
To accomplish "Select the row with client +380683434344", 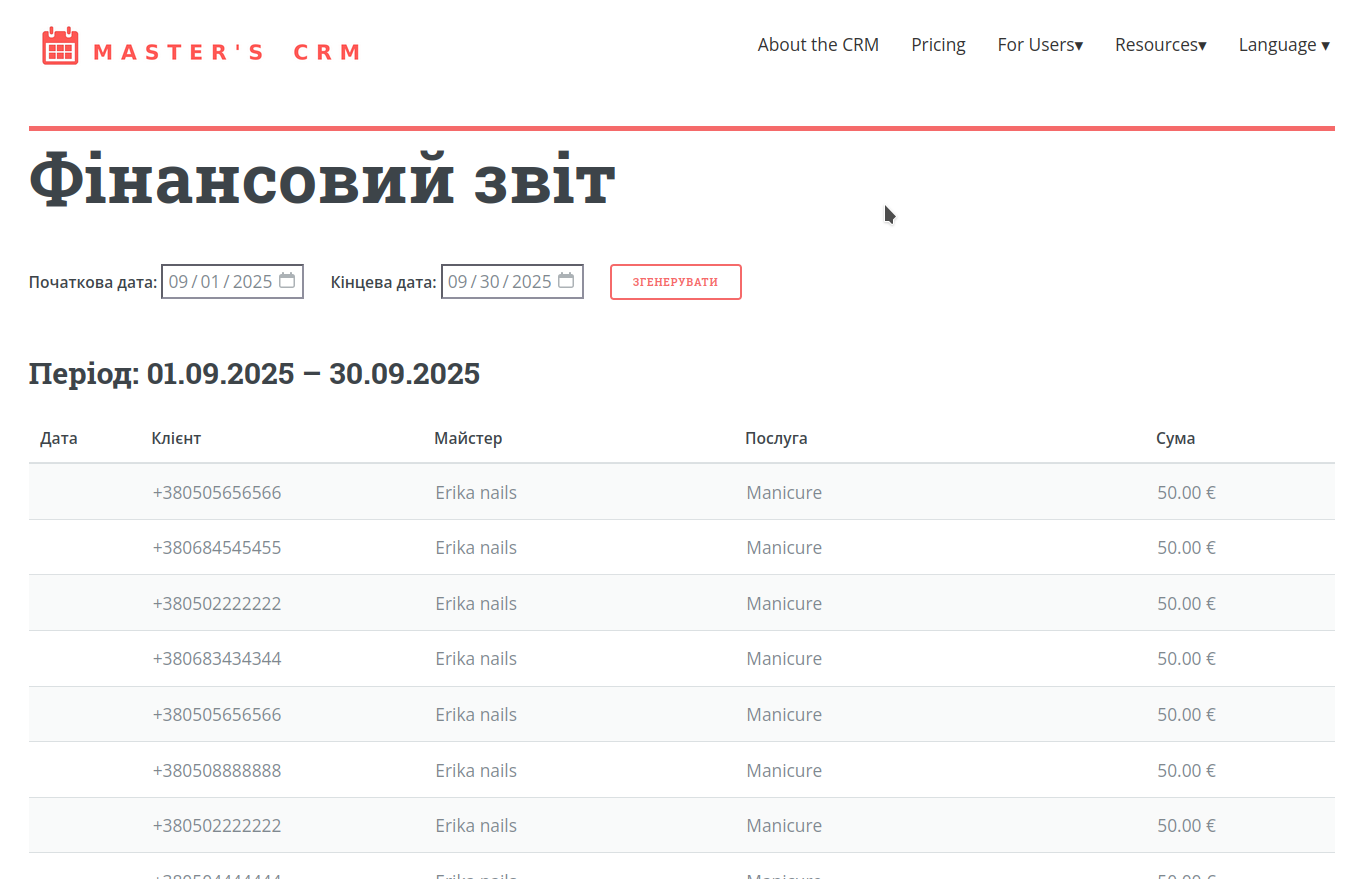I will 681,659.
